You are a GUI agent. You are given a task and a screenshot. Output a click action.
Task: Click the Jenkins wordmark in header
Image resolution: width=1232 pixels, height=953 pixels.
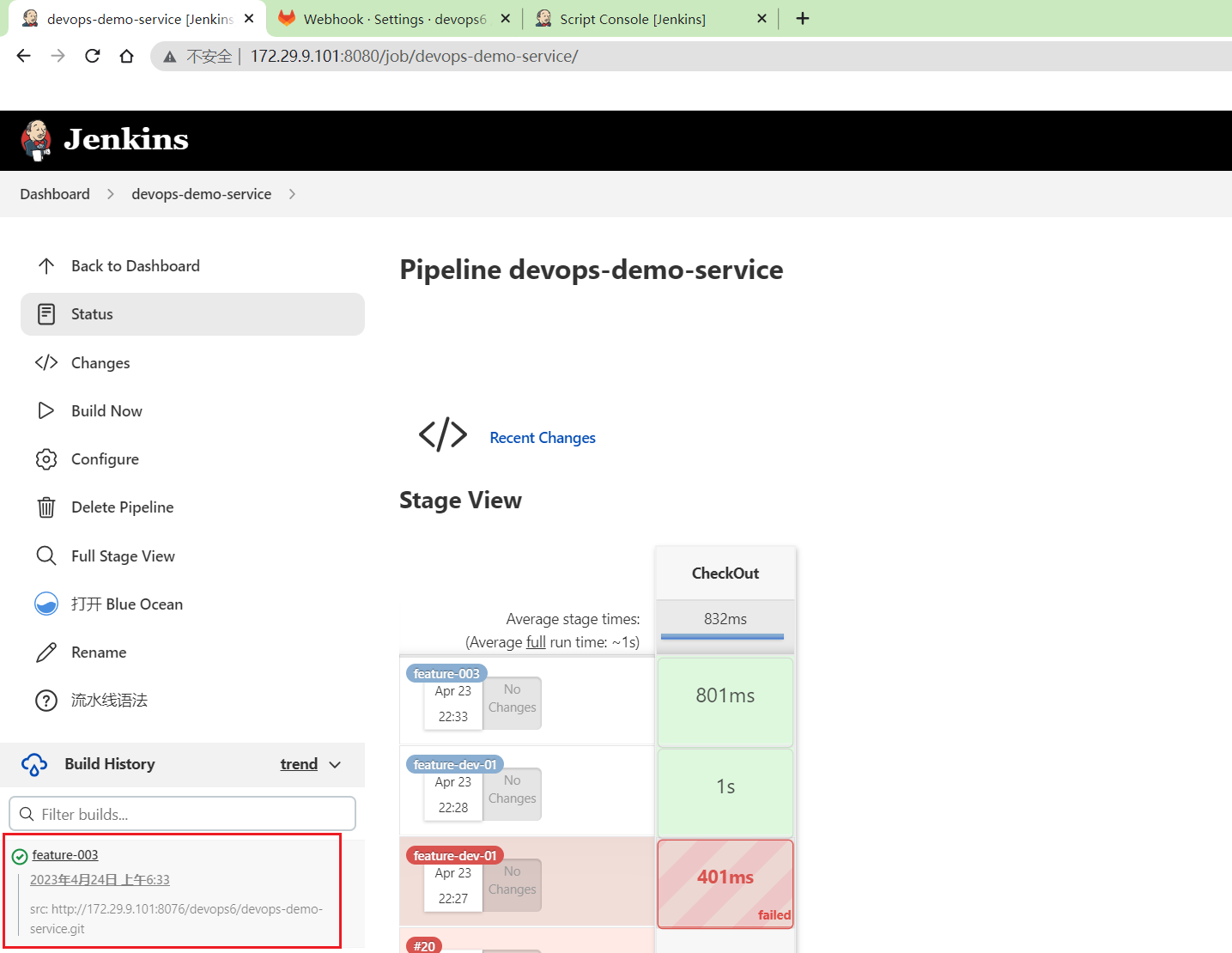click(x=126, y=139)
